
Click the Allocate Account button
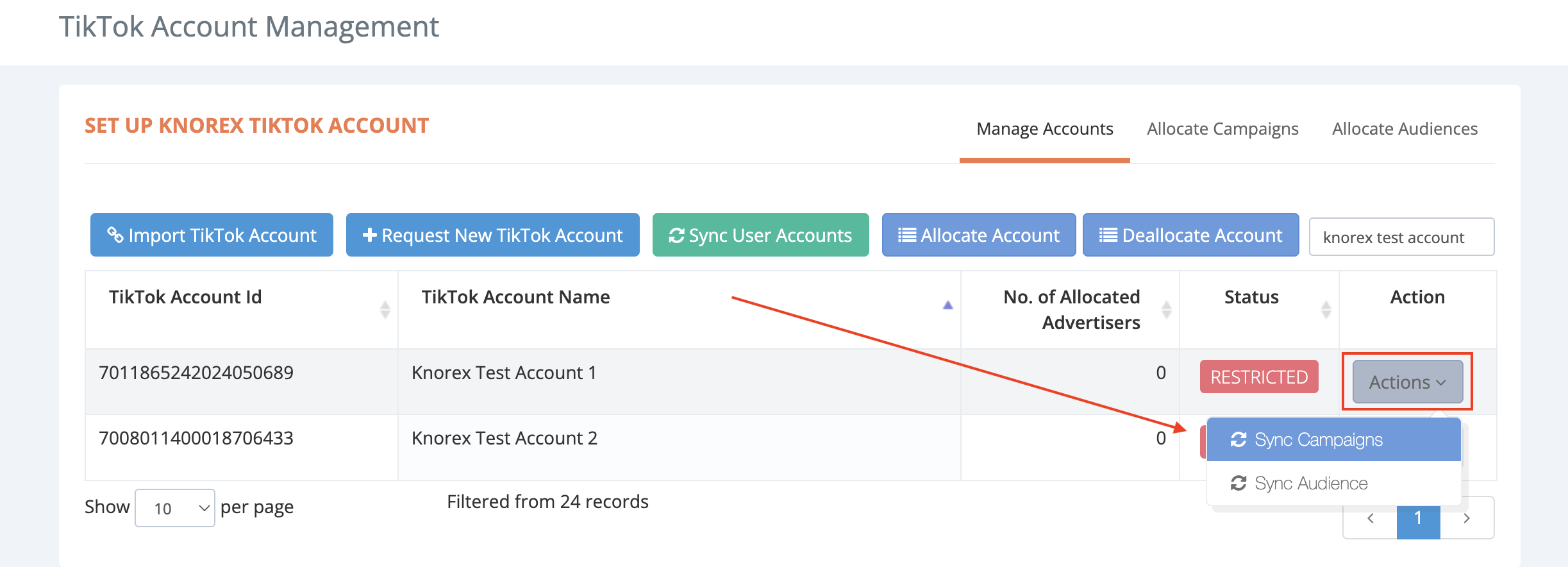coord(979,235)
